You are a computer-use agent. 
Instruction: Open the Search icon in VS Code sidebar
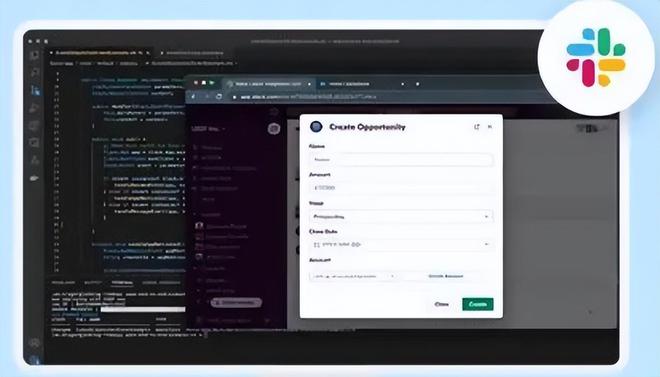[35, 73]
